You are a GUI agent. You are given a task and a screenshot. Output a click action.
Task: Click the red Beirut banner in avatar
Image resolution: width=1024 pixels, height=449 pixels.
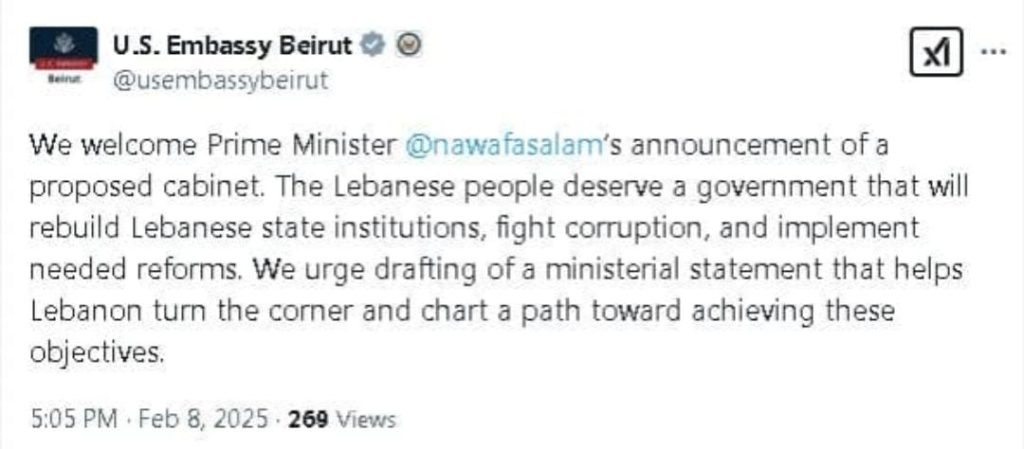point(65,62)
